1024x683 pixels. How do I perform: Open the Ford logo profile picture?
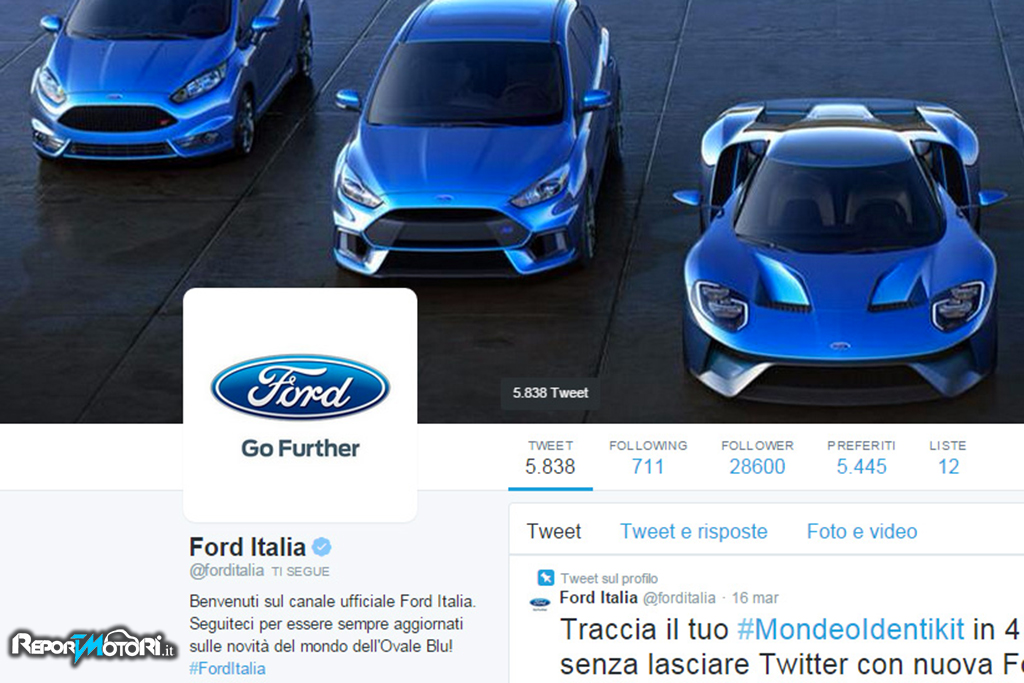300,404
